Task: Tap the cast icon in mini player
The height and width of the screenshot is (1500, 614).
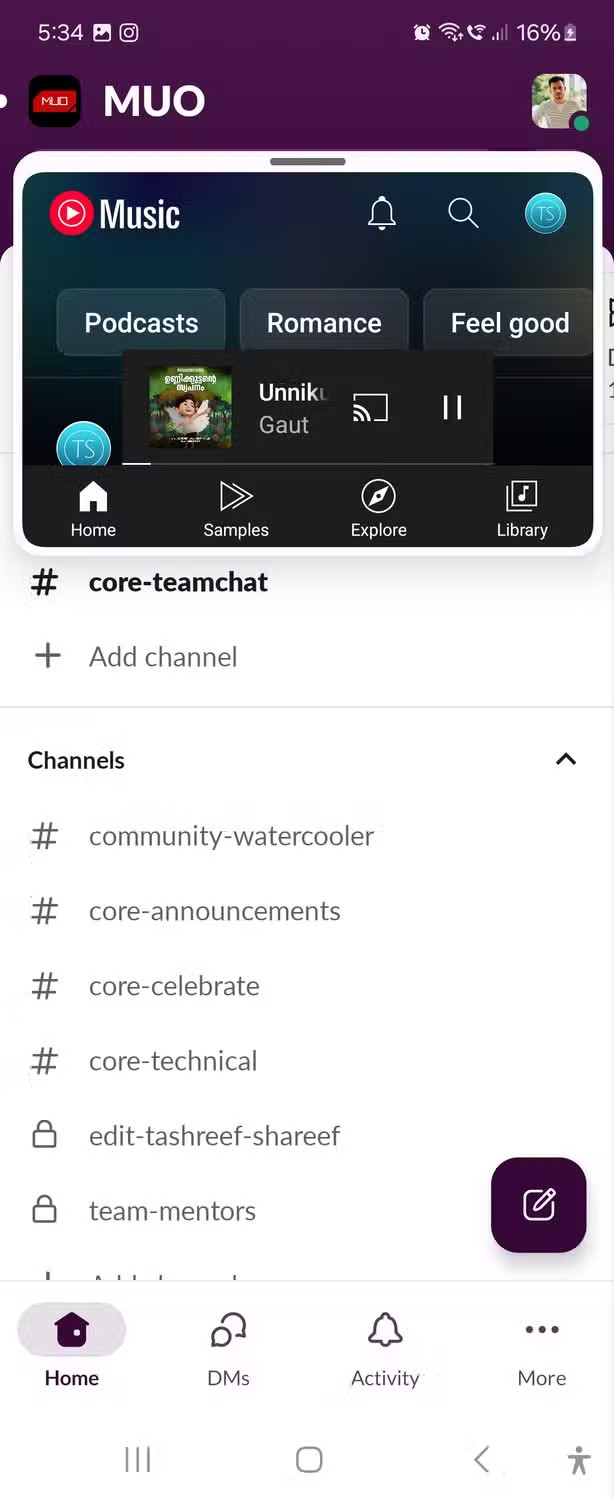Action: click(x=370, y=407)
